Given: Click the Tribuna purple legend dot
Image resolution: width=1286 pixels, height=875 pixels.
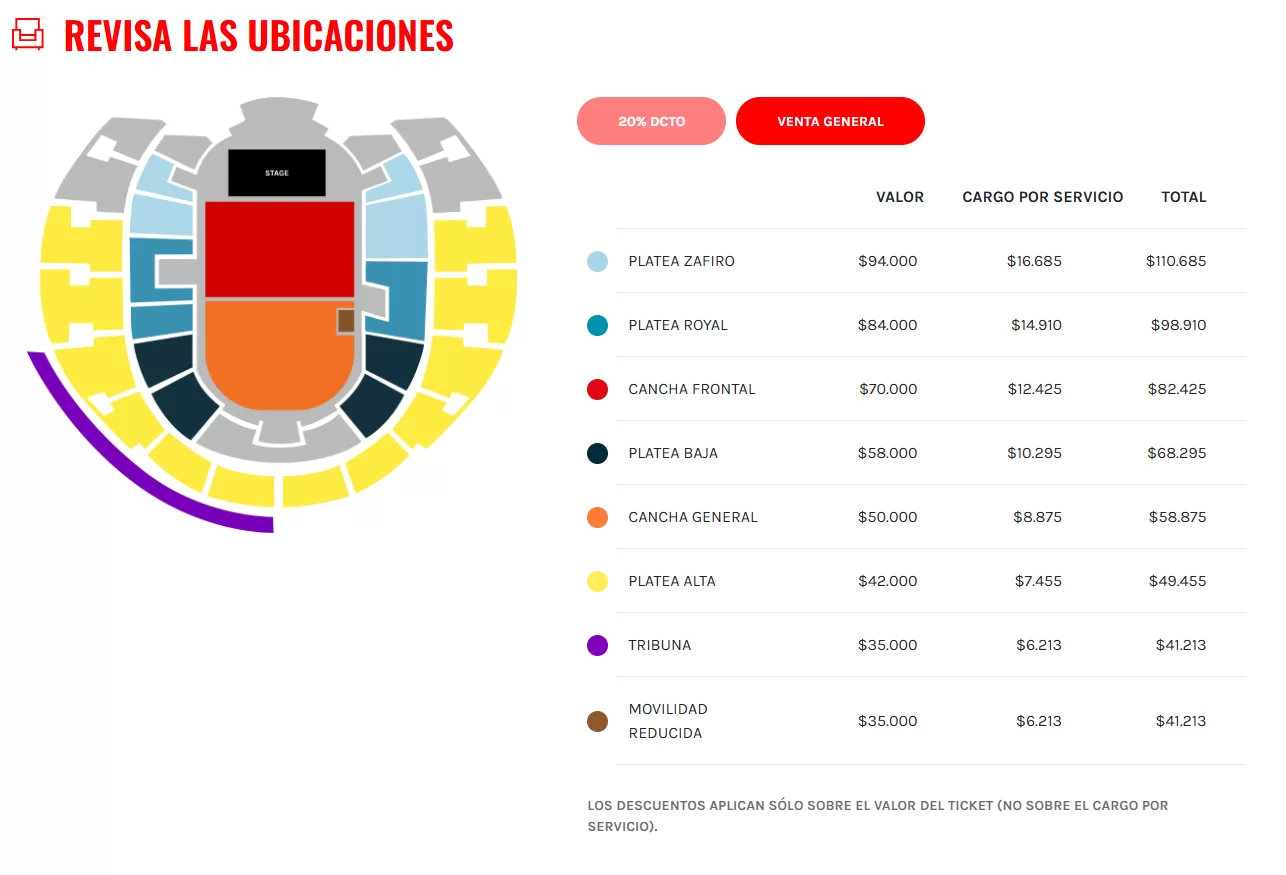Looking at the screenshot, I should point(597,645).
